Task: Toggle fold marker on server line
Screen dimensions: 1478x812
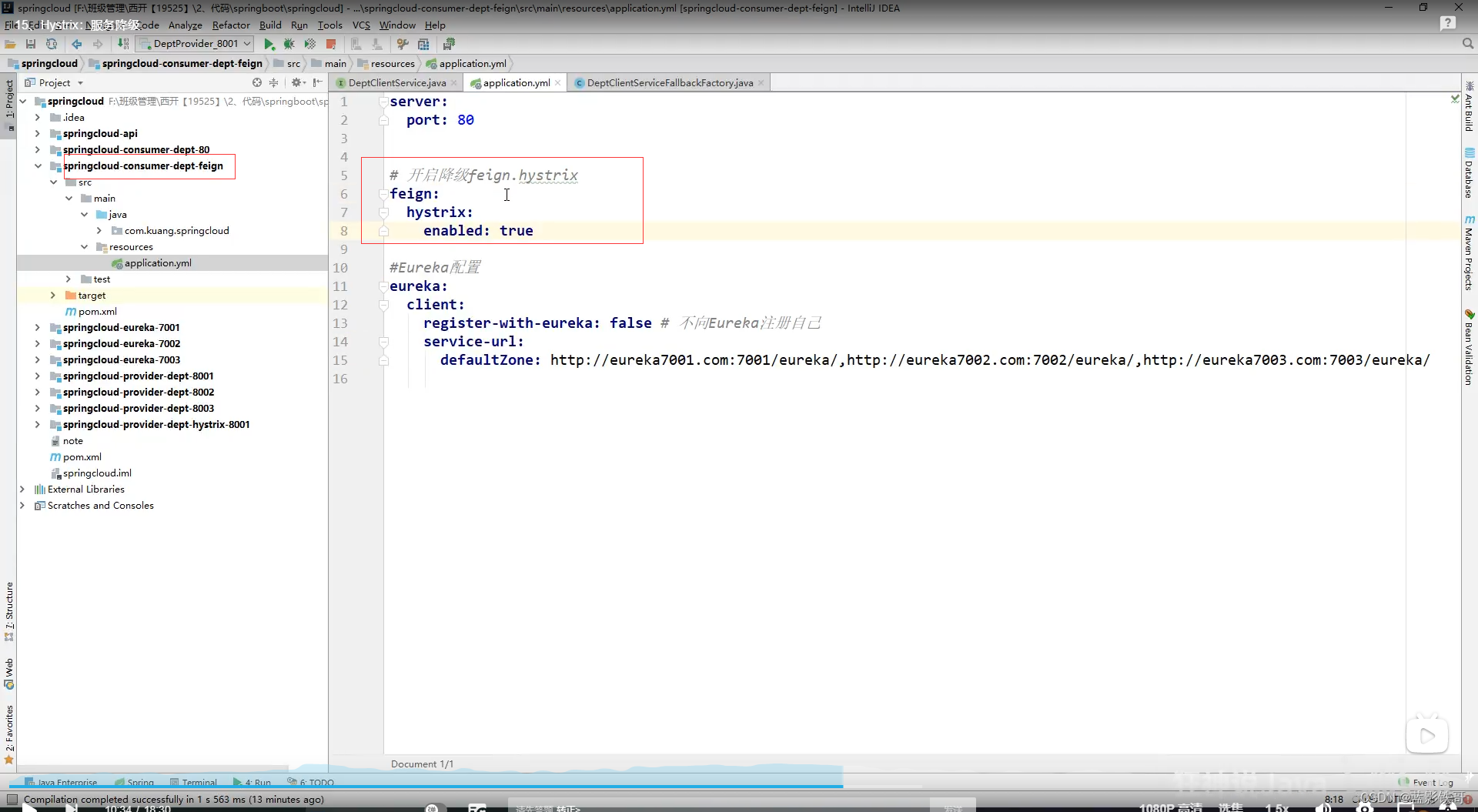Action: (x=383, y=102)
